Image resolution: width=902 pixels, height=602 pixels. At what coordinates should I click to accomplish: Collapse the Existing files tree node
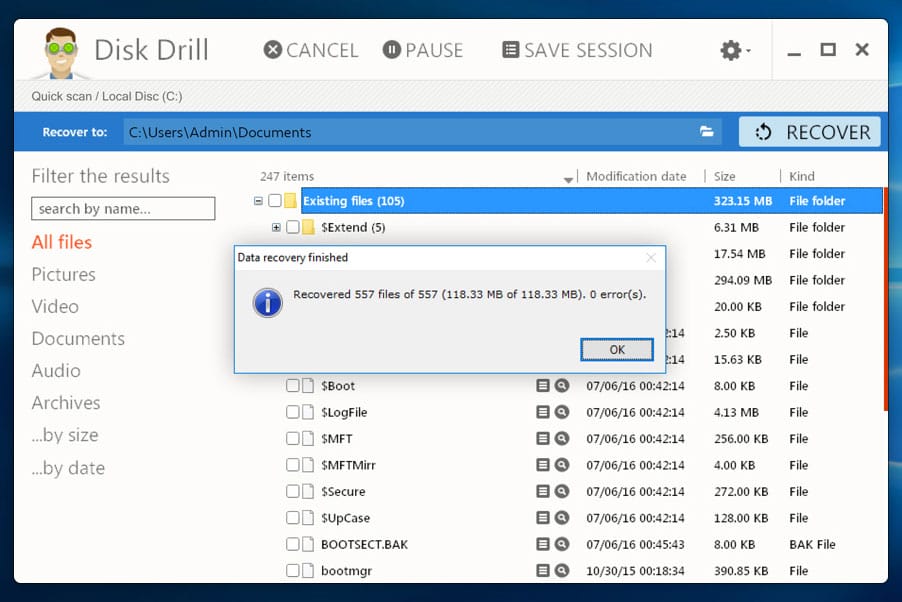(258, 201)
